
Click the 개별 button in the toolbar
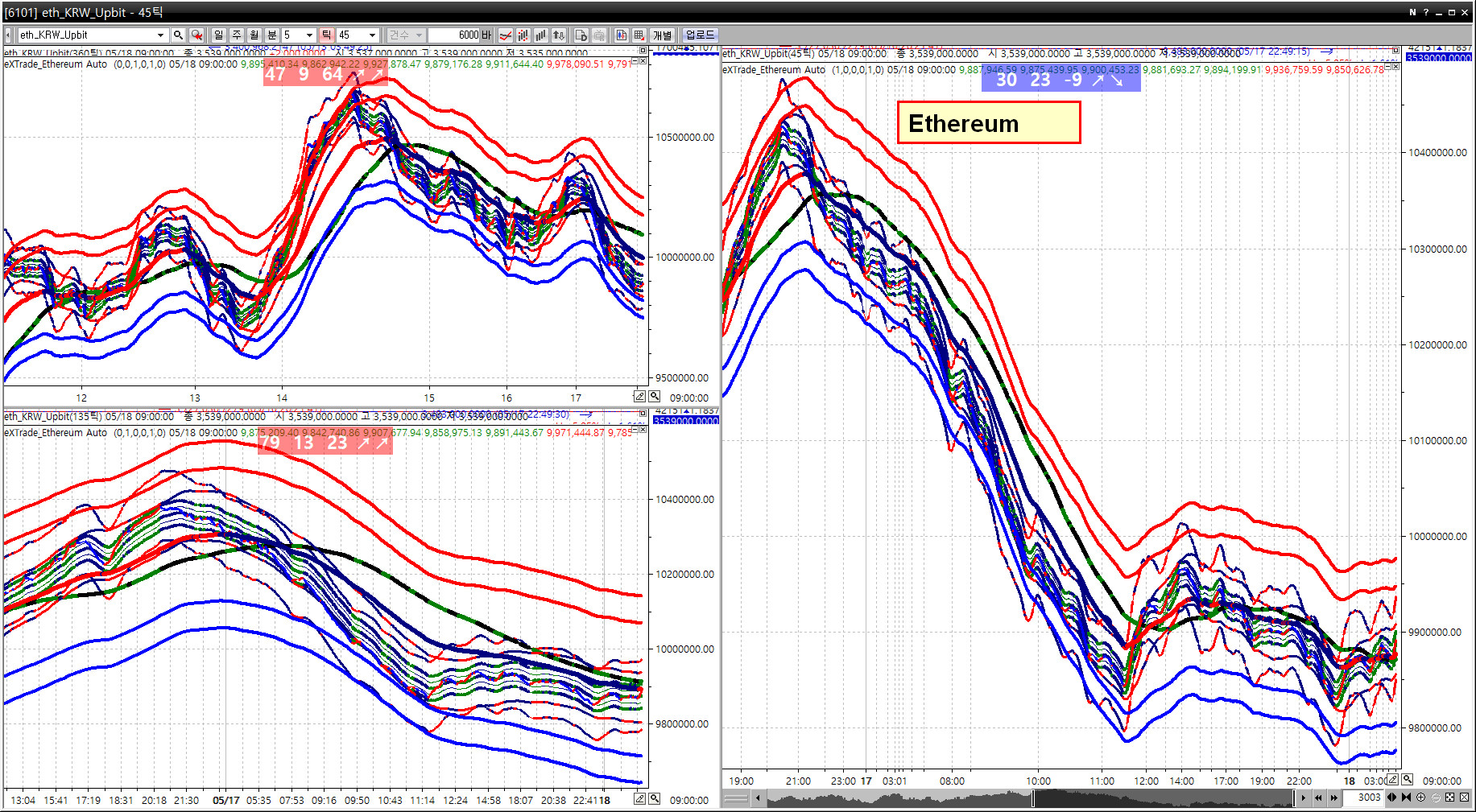pos(663,35)
